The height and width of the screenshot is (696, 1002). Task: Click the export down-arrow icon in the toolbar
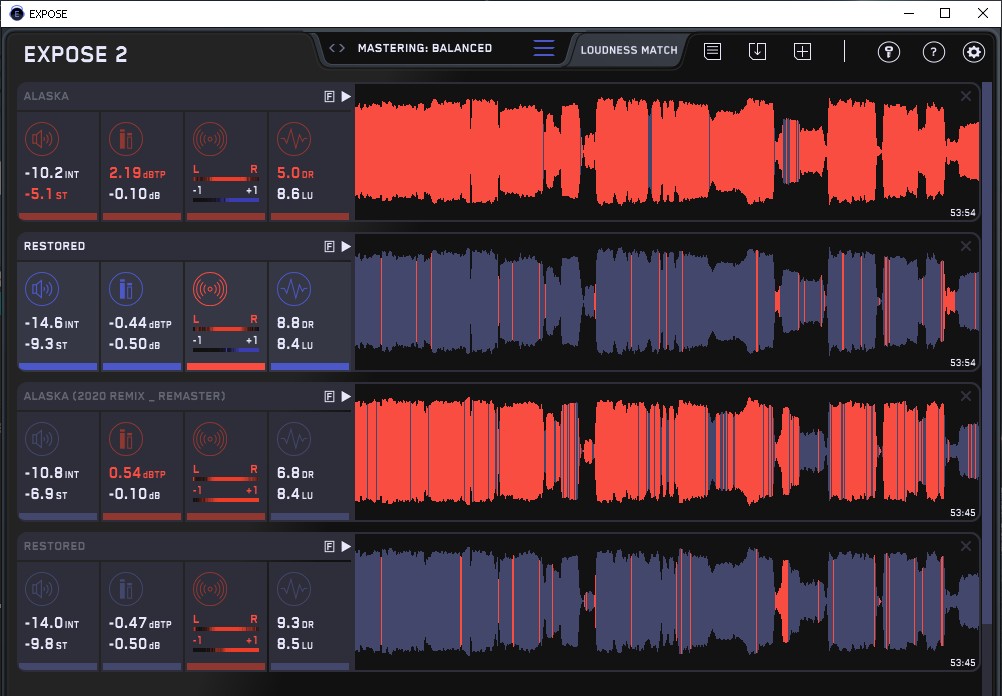(757, 51)
